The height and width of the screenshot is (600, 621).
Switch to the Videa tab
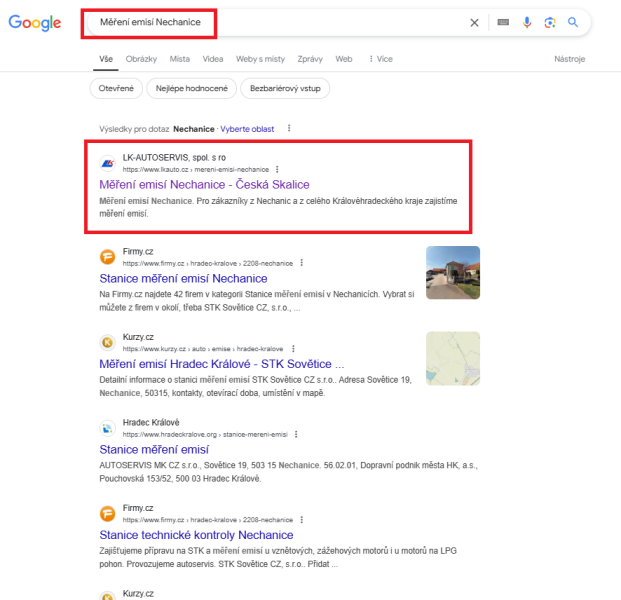tap(213, 59)
